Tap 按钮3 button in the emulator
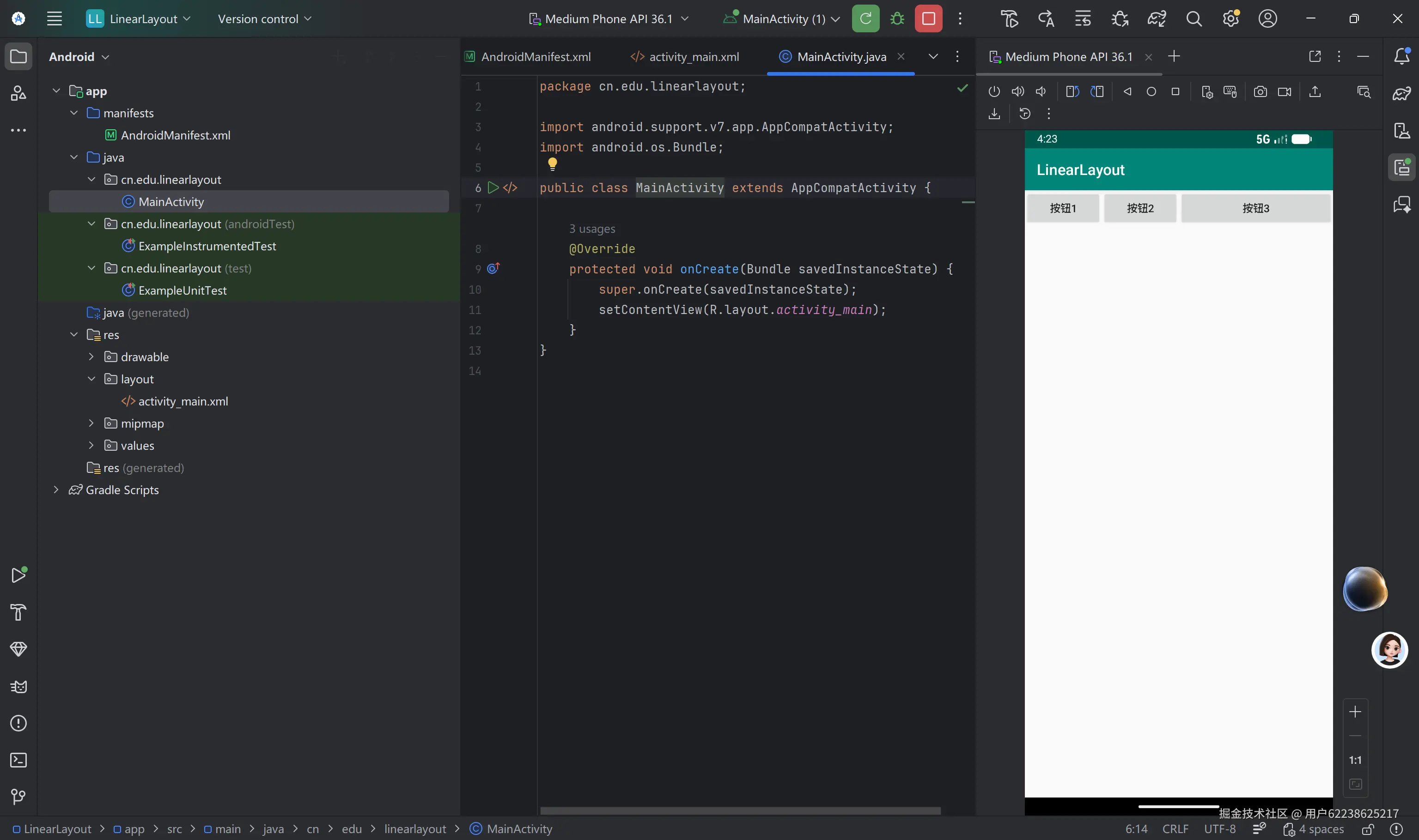The width and height of the screenshot is (1419, 840). pos(1255,208)
